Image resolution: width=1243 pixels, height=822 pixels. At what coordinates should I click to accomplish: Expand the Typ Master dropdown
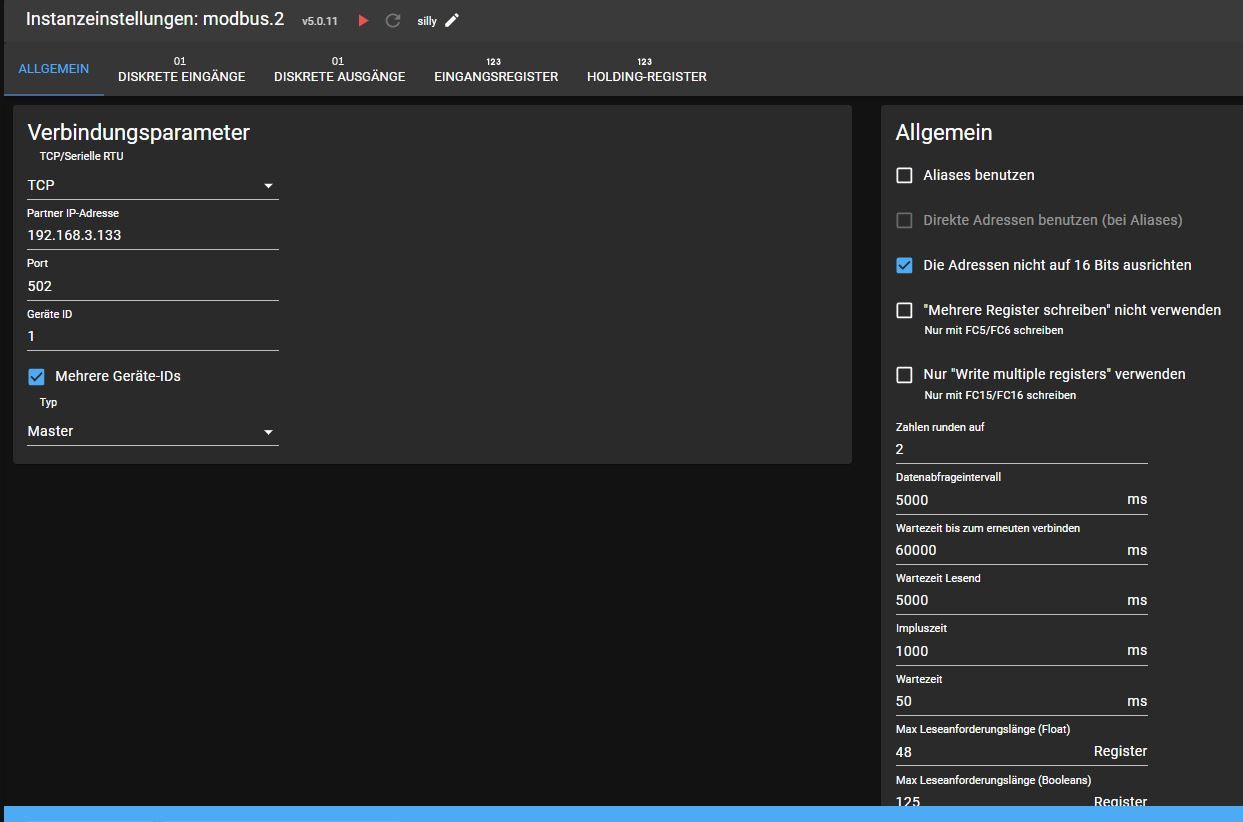coord(152,432)
